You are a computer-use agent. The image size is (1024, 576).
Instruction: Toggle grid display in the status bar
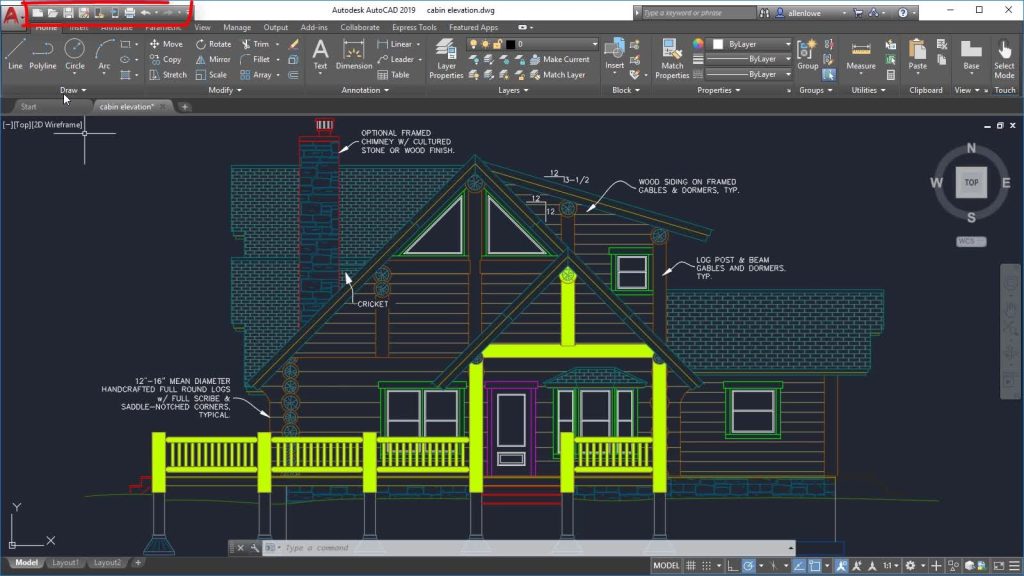click(x=691, y=564)
